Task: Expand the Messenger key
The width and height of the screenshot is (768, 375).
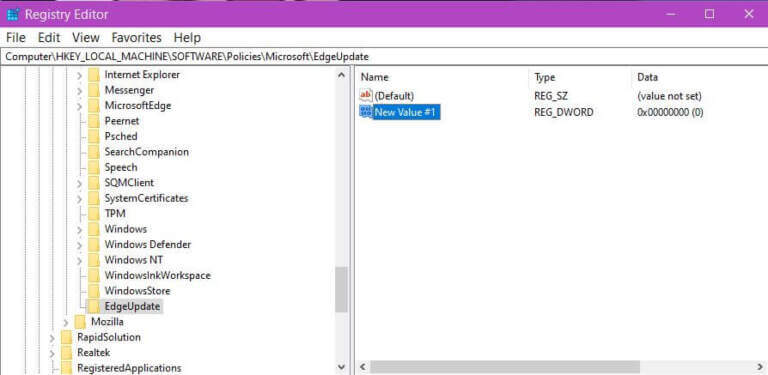Action: 79,91
